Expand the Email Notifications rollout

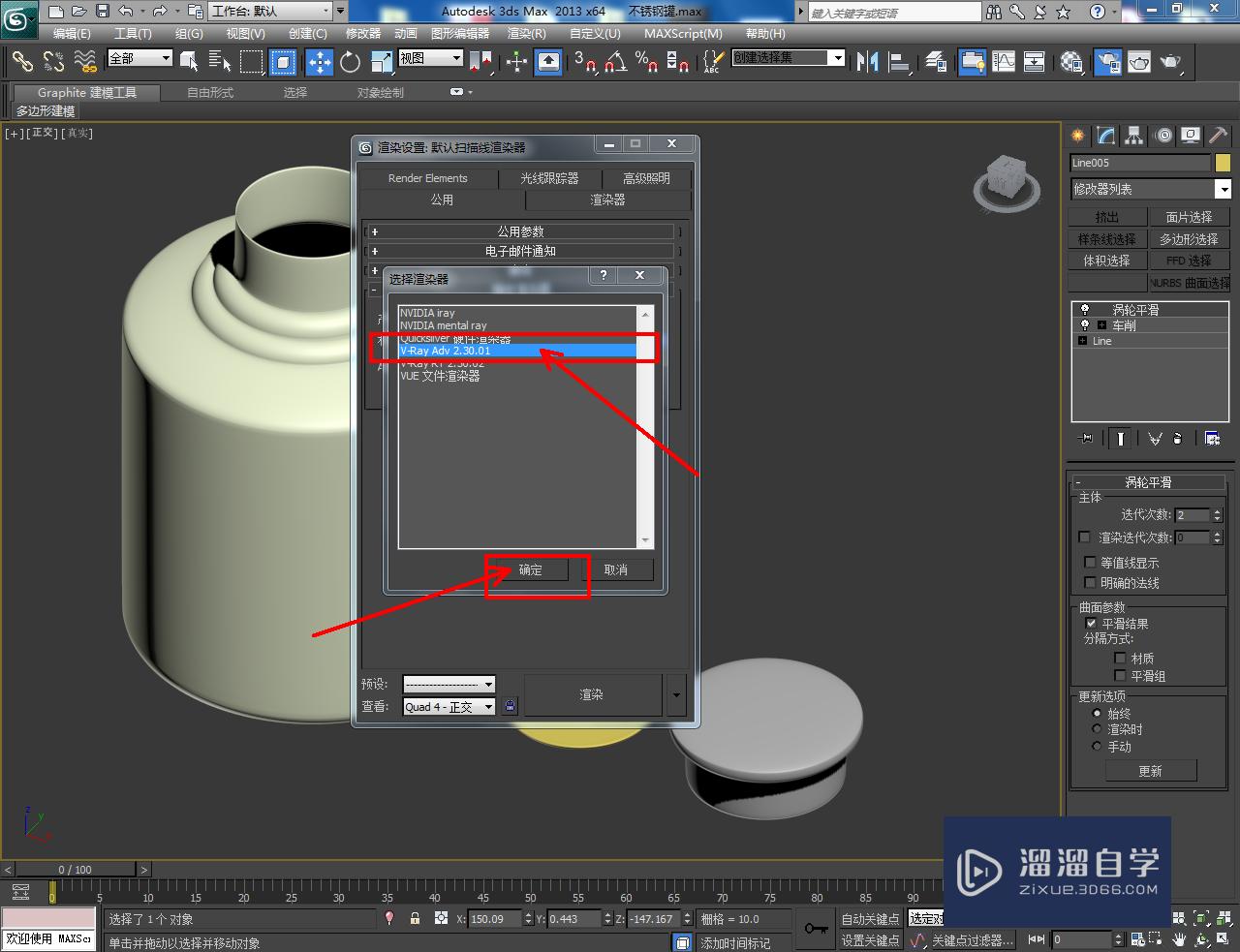pyautogui.click(x=520, y=251)
